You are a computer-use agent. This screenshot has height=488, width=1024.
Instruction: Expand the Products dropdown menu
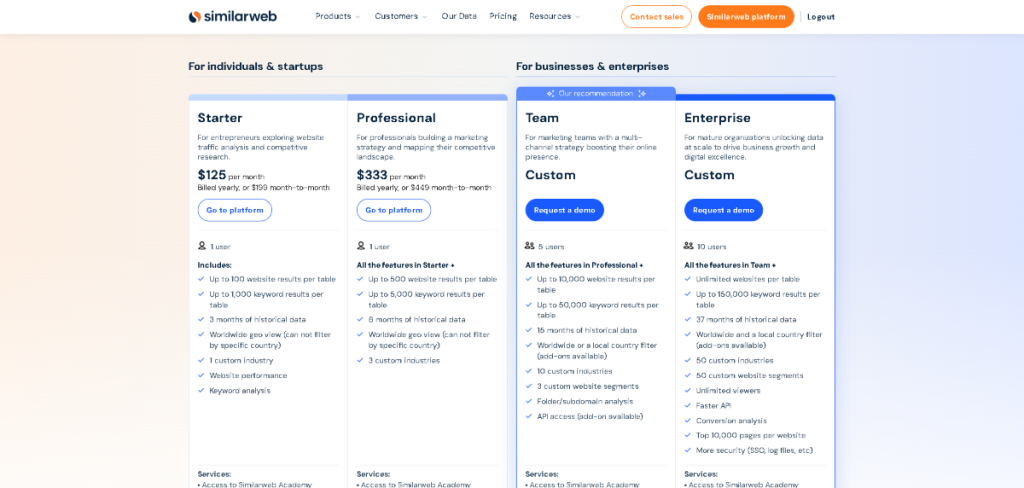338,16
